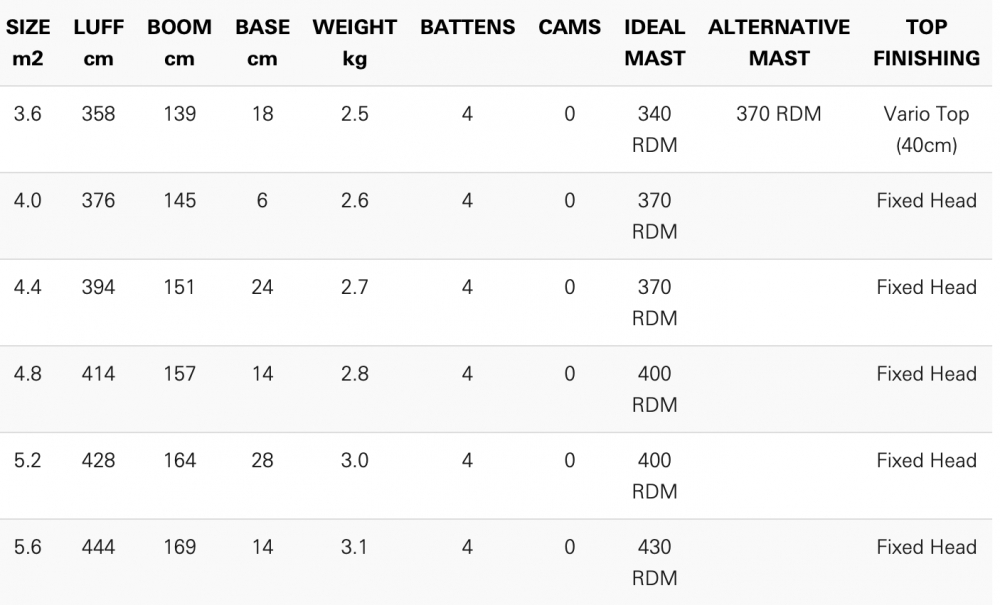
Task: Click the 430 RDM ideal mast cell
Action: 655,562
